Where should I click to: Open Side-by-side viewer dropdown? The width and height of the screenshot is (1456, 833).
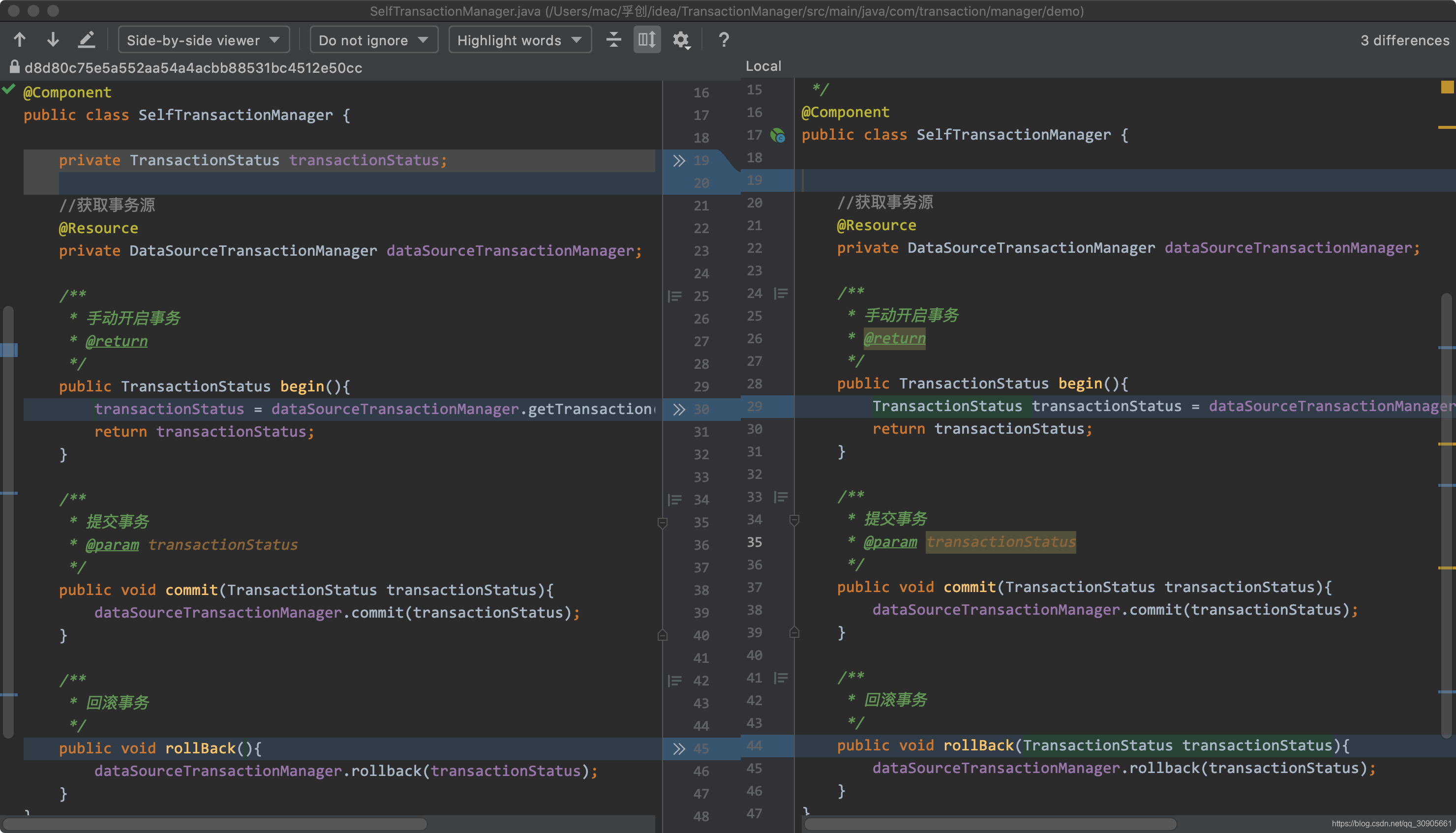(x=203, y=40)
